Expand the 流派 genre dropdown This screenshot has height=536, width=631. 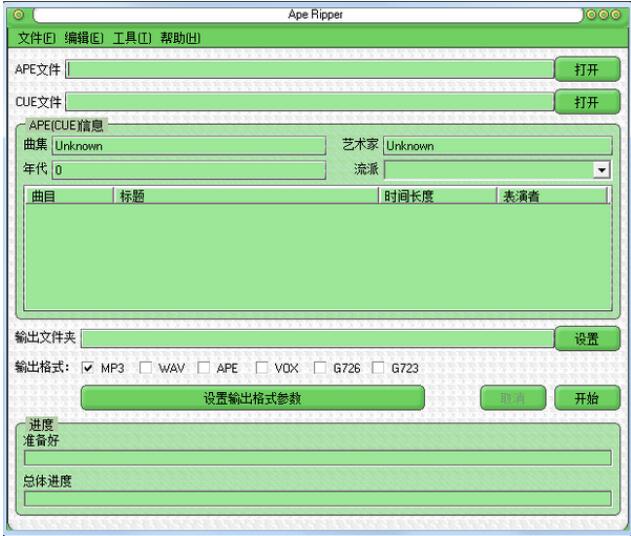[x=602, y=170]
